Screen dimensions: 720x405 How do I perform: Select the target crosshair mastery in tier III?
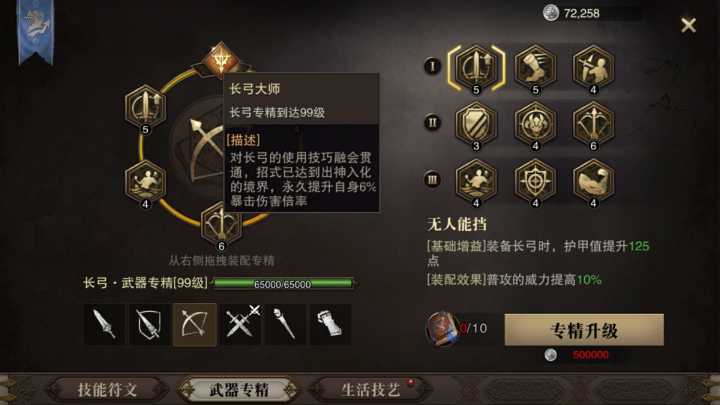pyautogui.click(x=535, y=181)
